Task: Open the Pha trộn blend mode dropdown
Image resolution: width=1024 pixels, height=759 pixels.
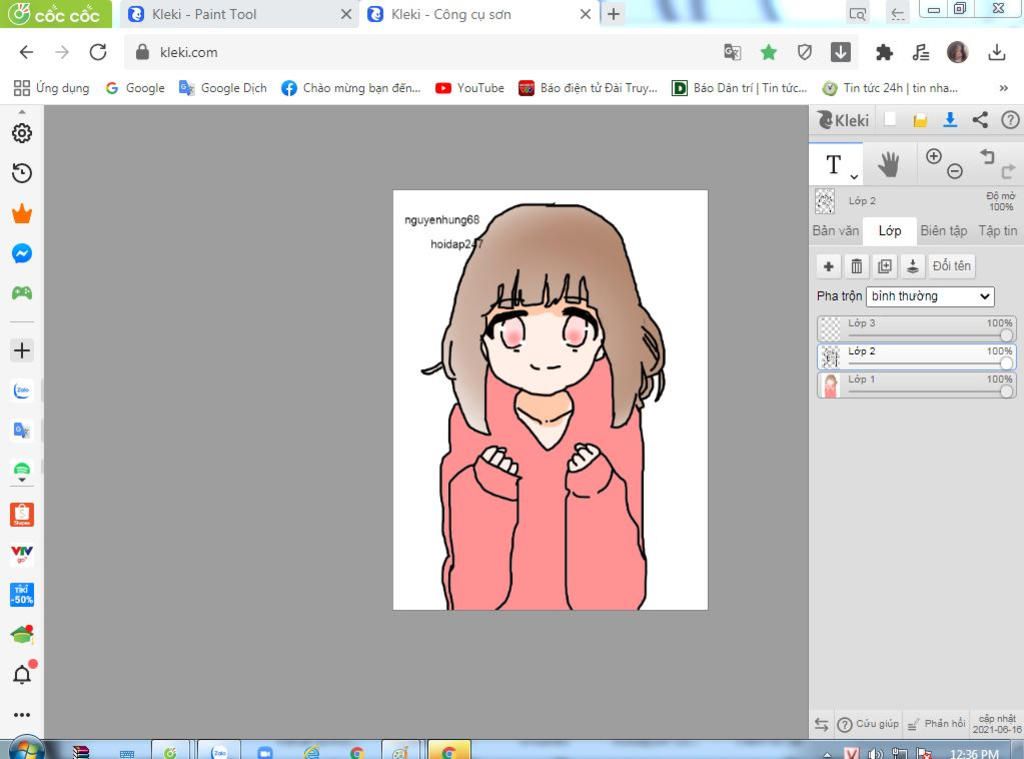Action: coord(930,296)
